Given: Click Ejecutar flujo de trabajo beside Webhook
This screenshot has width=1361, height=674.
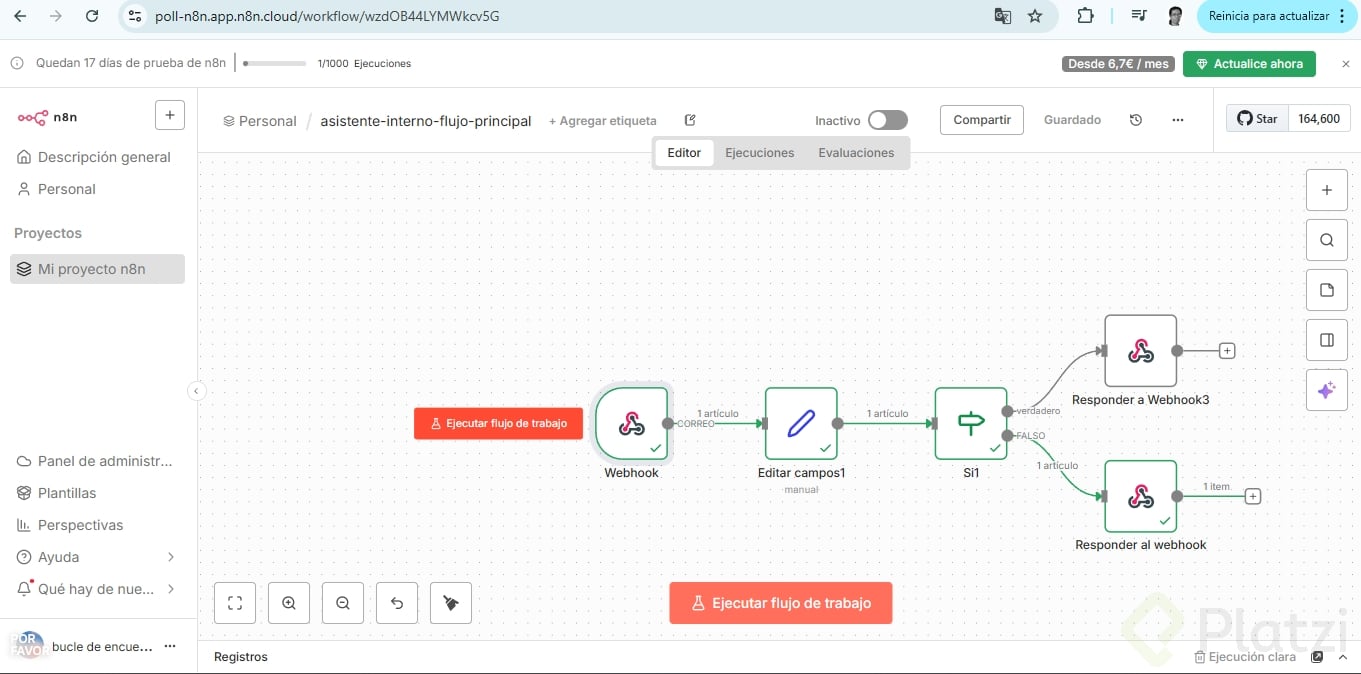Looking at the screenshot, I should click(x=498, y=424).
